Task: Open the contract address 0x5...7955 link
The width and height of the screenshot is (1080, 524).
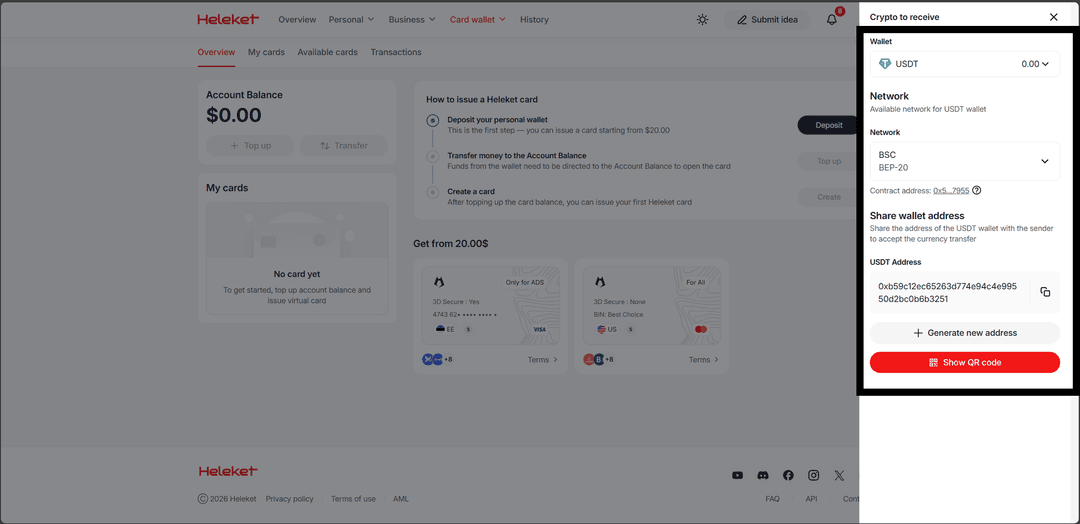Action: [x=950, y=190]
